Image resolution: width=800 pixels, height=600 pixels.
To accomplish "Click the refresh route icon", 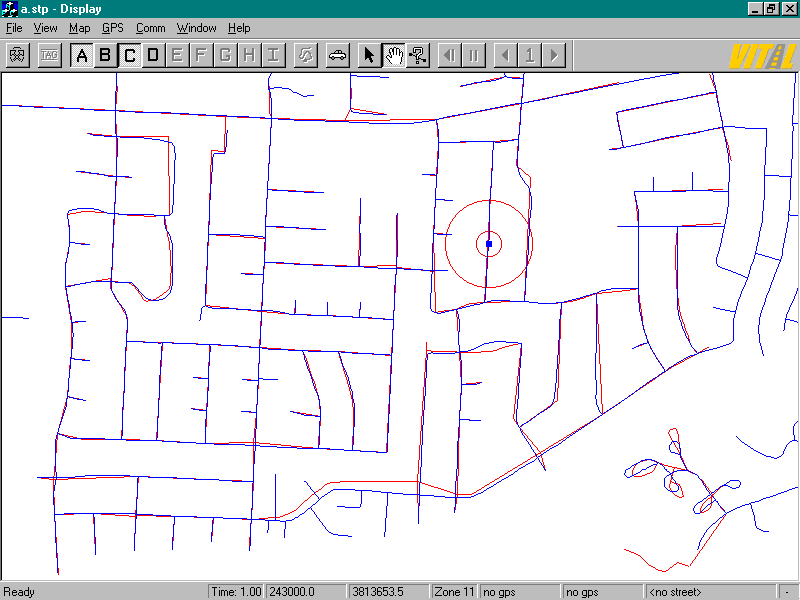I will coord(307,55).
